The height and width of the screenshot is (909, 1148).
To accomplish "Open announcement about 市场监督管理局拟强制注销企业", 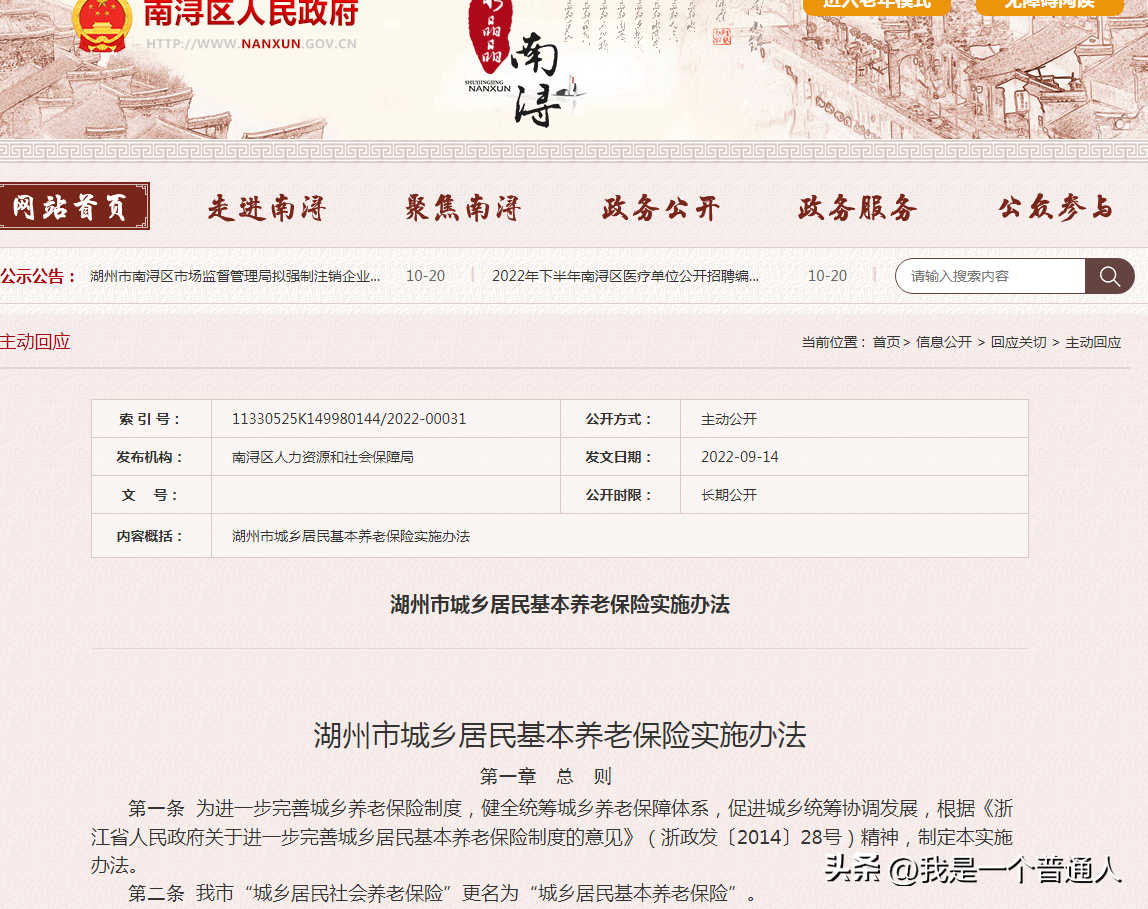I will point(235,276).
